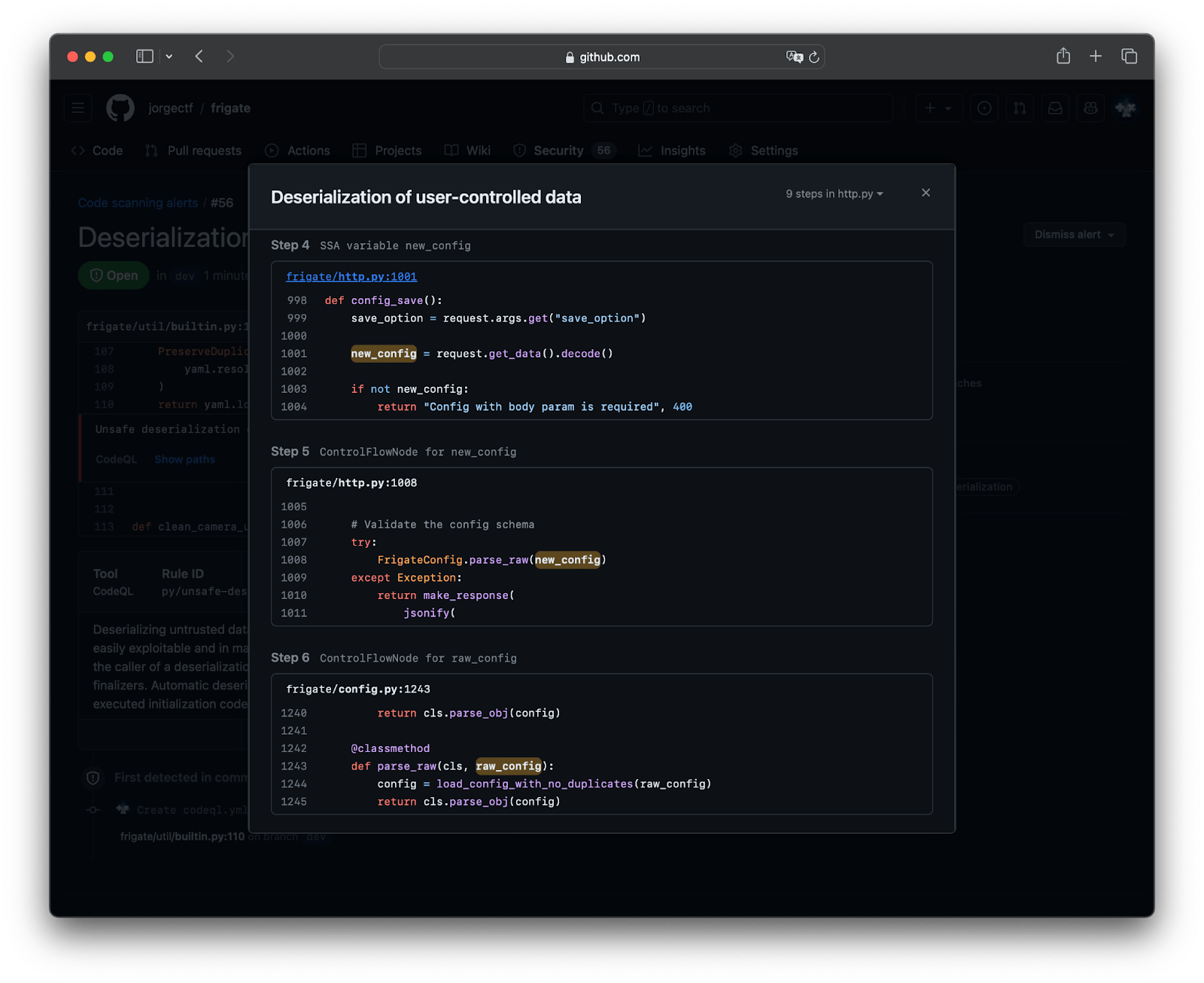Open your profile avatar menu
The image size is (1204, 983).
1125,108
